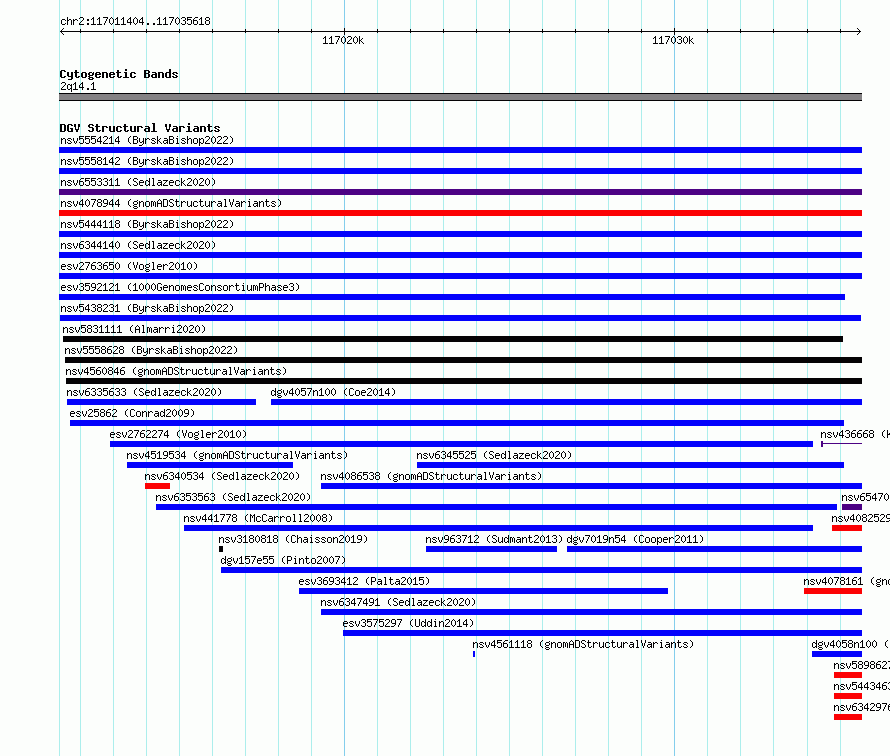
Task: Open the nsv6553311 (Sedlazeck2020) purple variant bar
Action: (460, 192)
